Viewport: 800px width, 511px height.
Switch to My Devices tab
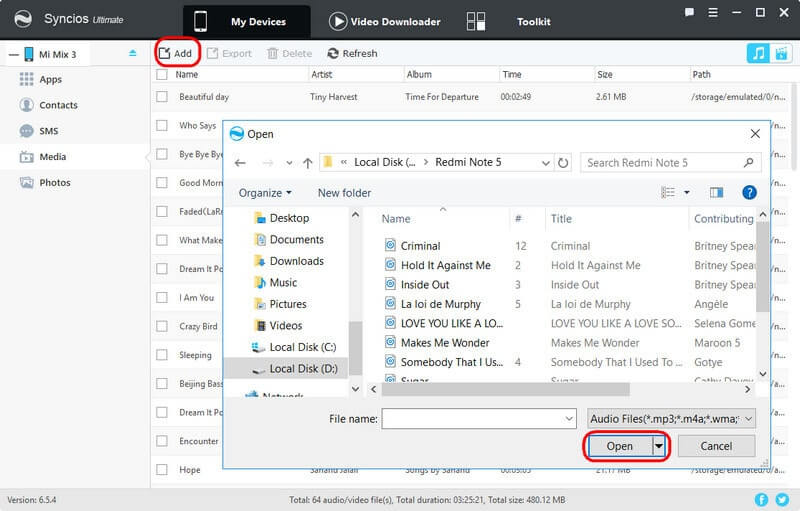click(246, 21)
